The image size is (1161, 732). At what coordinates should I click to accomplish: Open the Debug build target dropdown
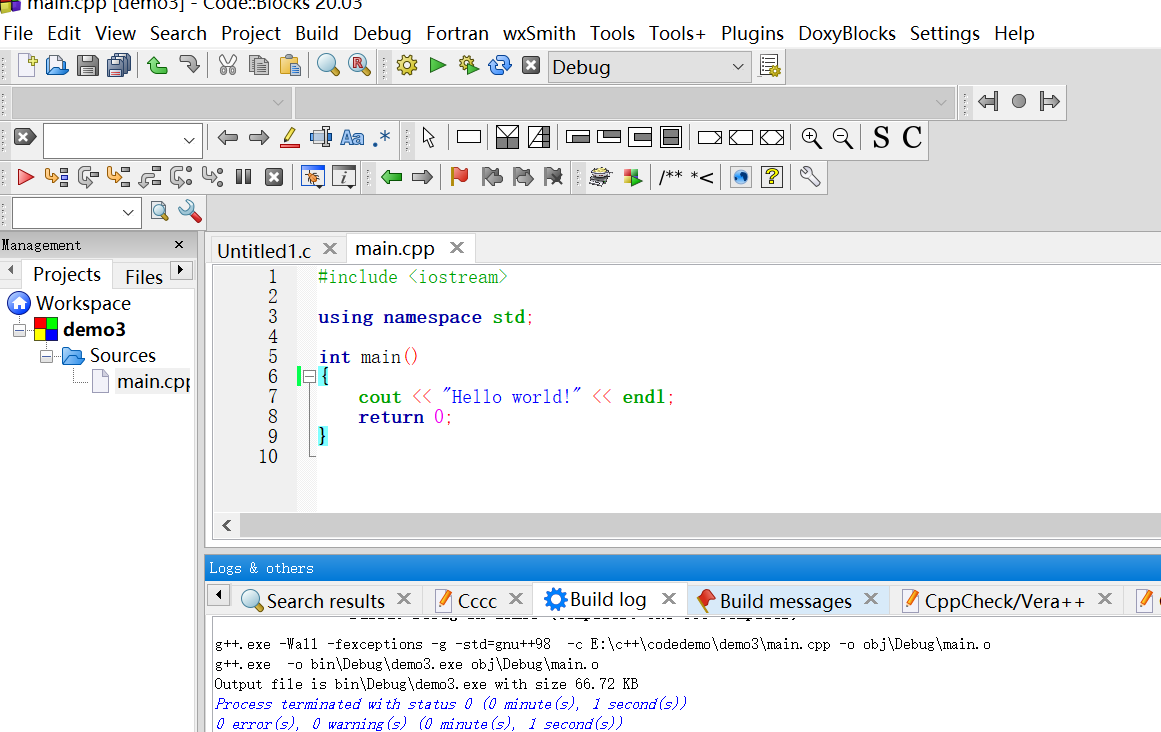[x=738, y=67]
